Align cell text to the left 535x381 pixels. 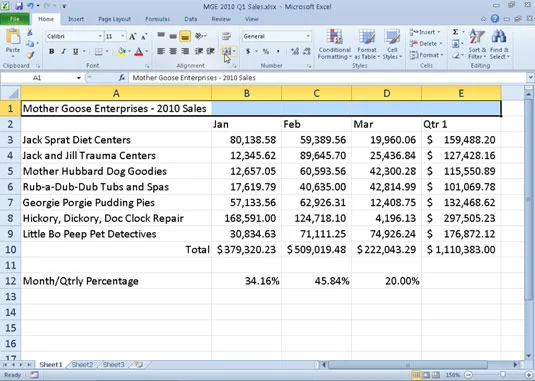[161, 51]
